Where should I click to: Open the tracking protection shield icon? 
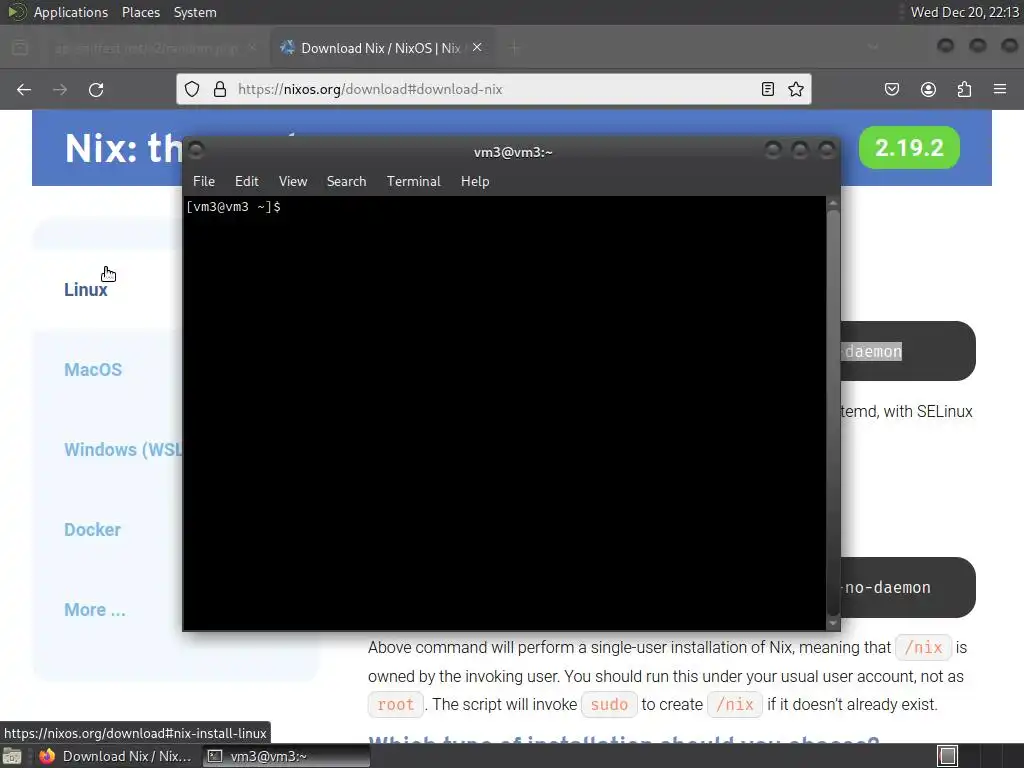(x=192, y=89)
